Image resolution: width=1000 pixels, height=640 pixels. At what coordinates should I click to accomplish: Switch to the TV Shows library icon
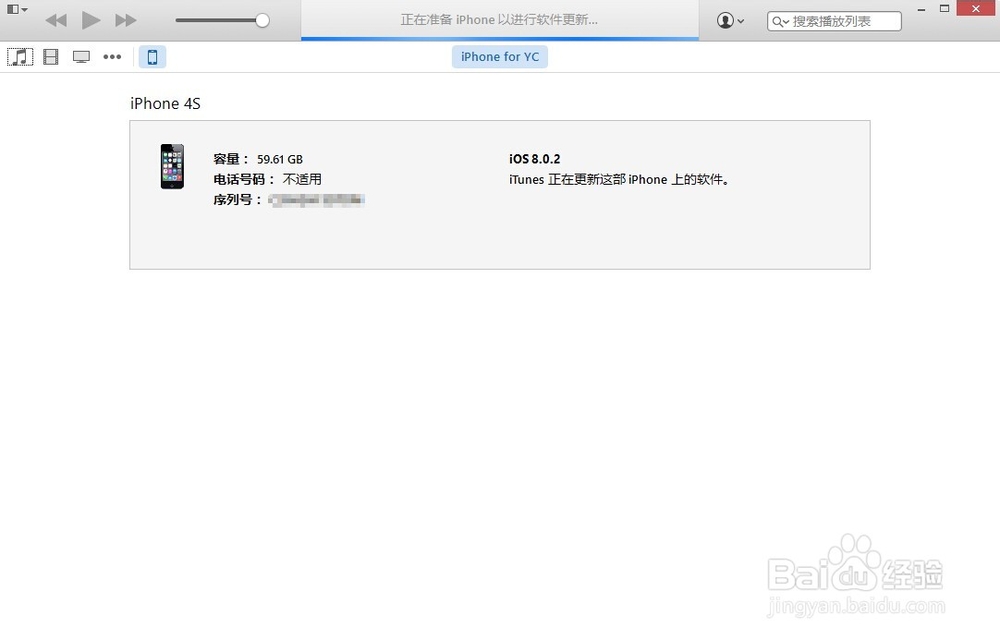[81, 57]
